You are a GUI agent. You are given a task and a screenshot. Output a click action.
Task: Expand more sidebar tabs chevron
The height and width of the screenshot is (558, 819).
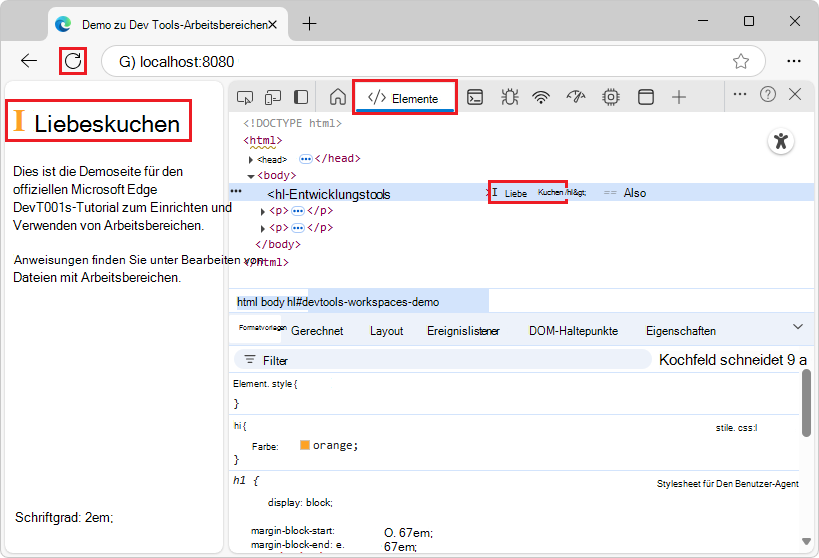[798, 327]
